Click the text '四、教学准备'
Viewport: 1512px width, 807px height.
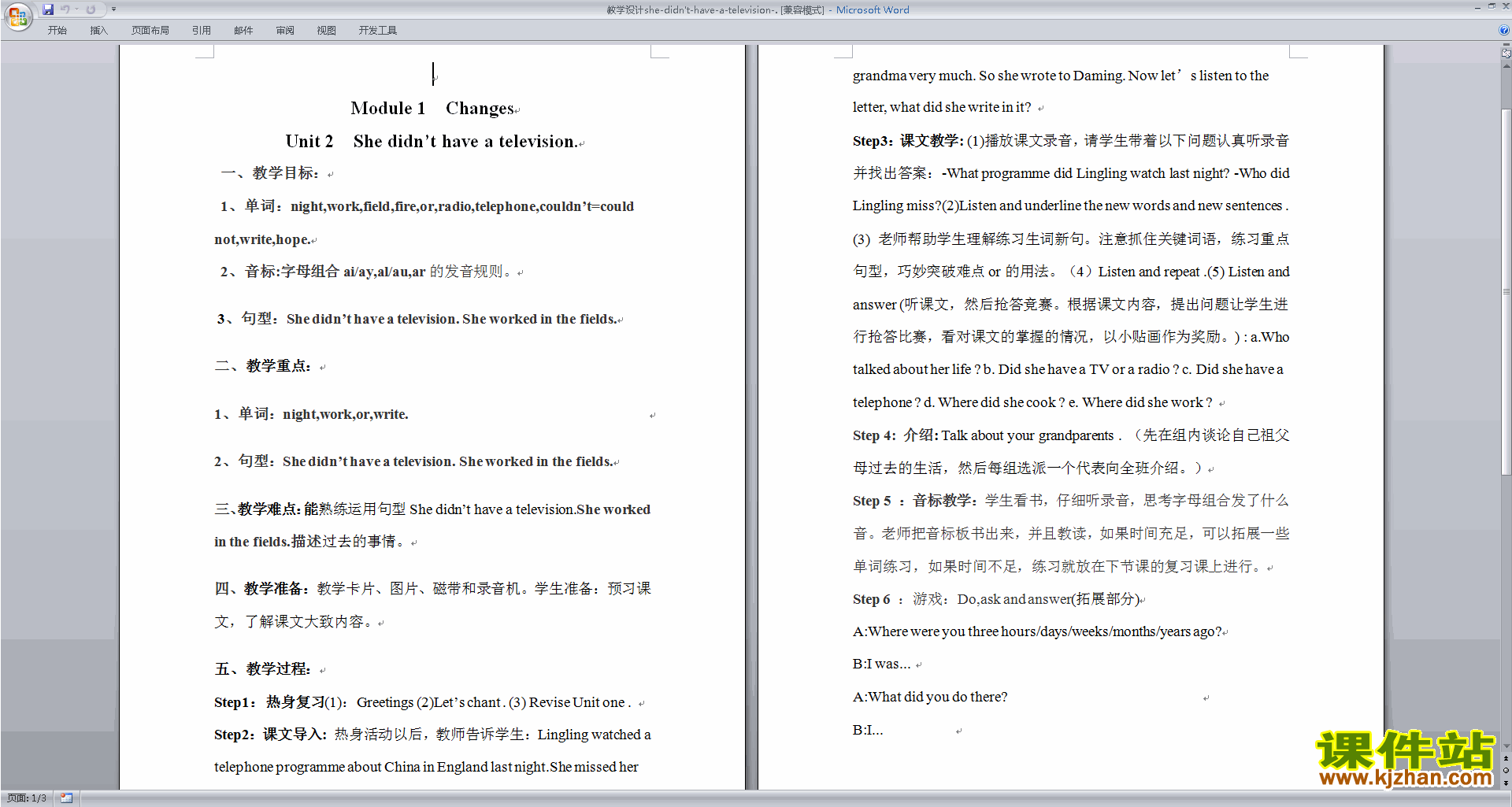point(260,589)
